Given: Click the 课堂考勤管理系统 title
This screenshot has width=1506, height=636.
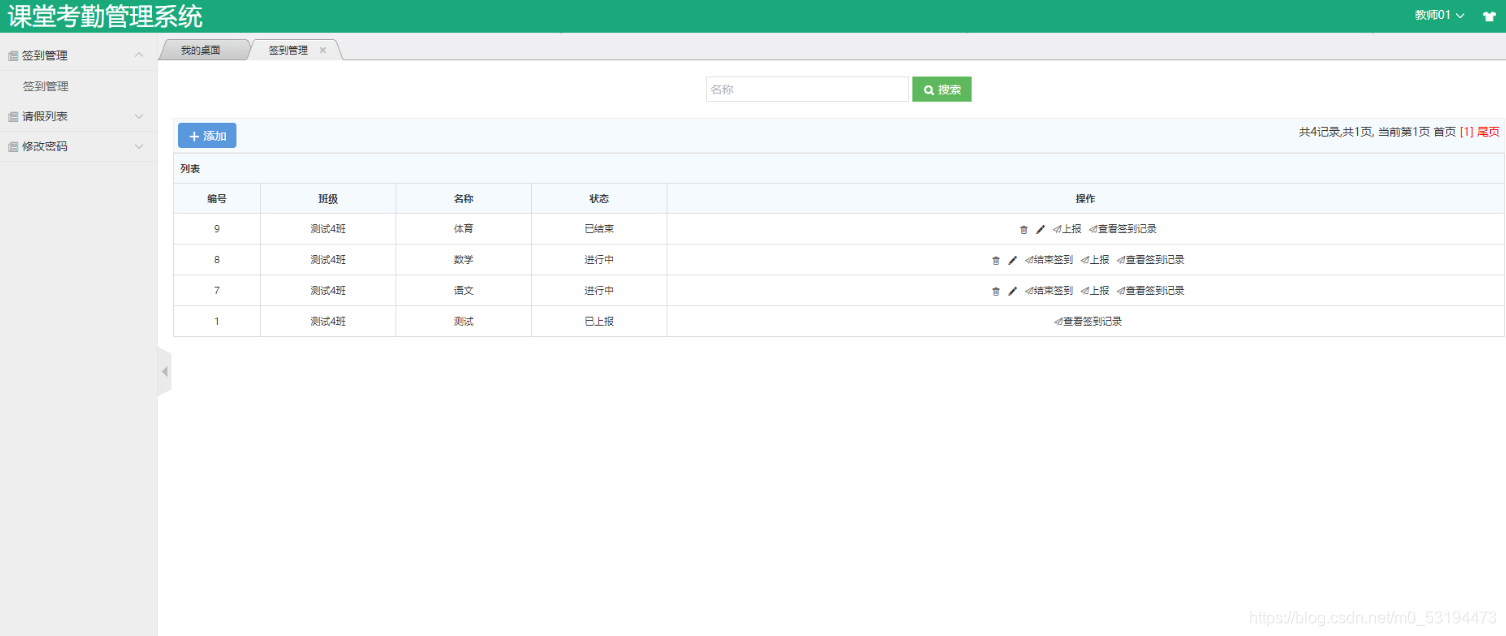Looking at the screenshot, I should pos(105,16).
